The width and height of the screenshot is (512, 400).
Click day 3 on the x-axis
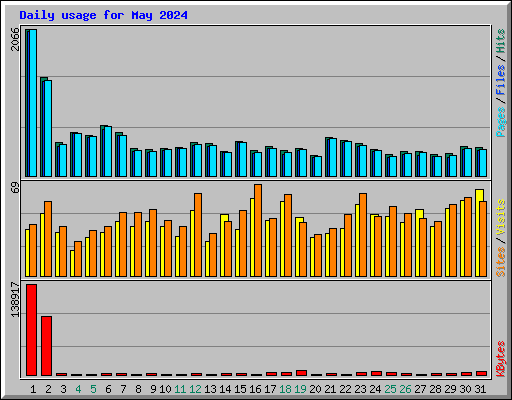click(63, 389)
